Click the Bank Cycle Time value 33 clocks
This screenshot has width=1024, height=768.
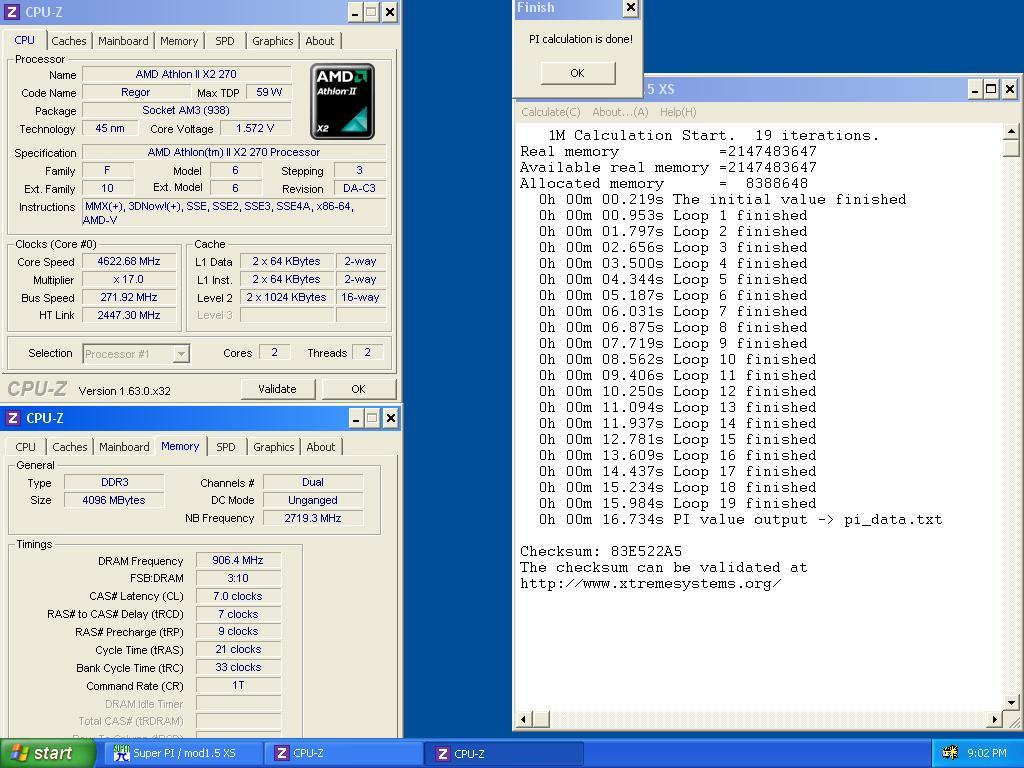[238, 667]
